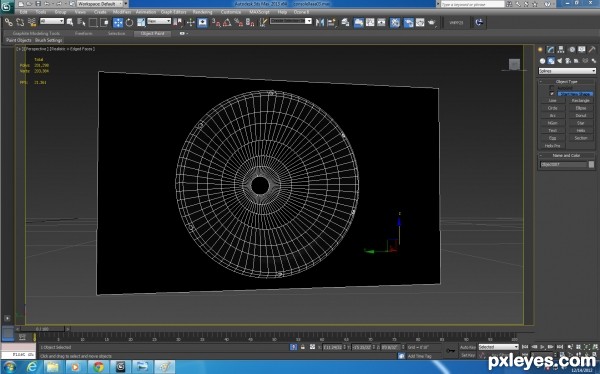
Task: Open the Curve Editor
Action: coord(370,23)
